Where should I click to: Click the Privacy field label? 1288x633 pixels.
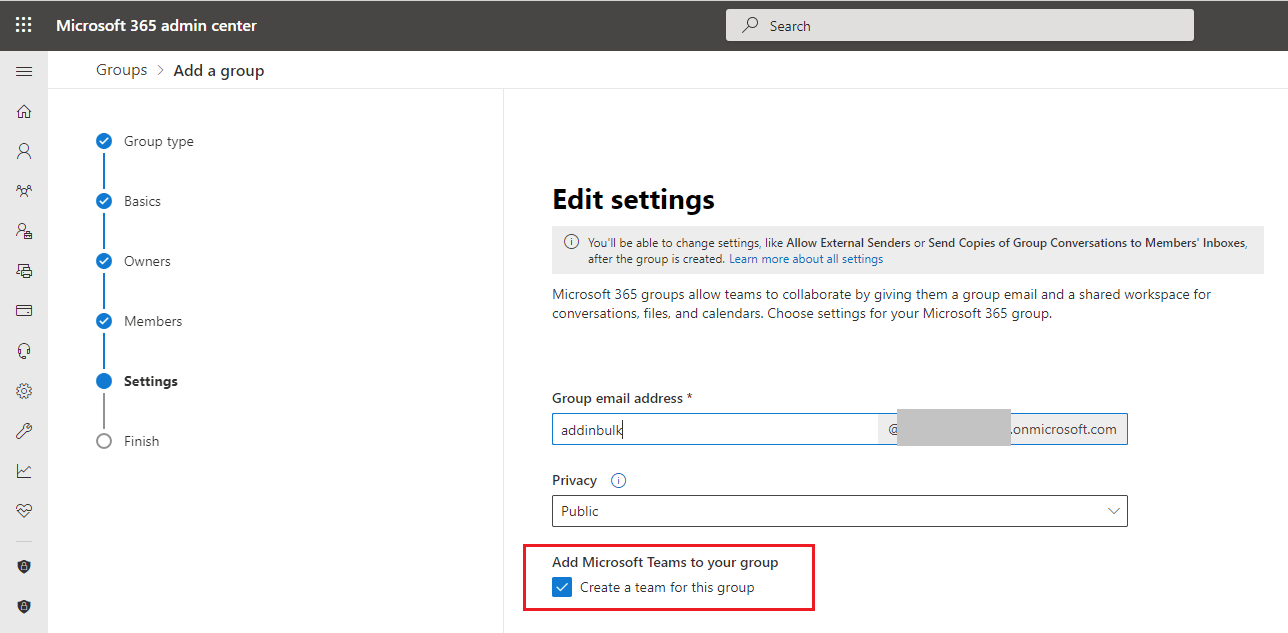[x=574, y=480]
